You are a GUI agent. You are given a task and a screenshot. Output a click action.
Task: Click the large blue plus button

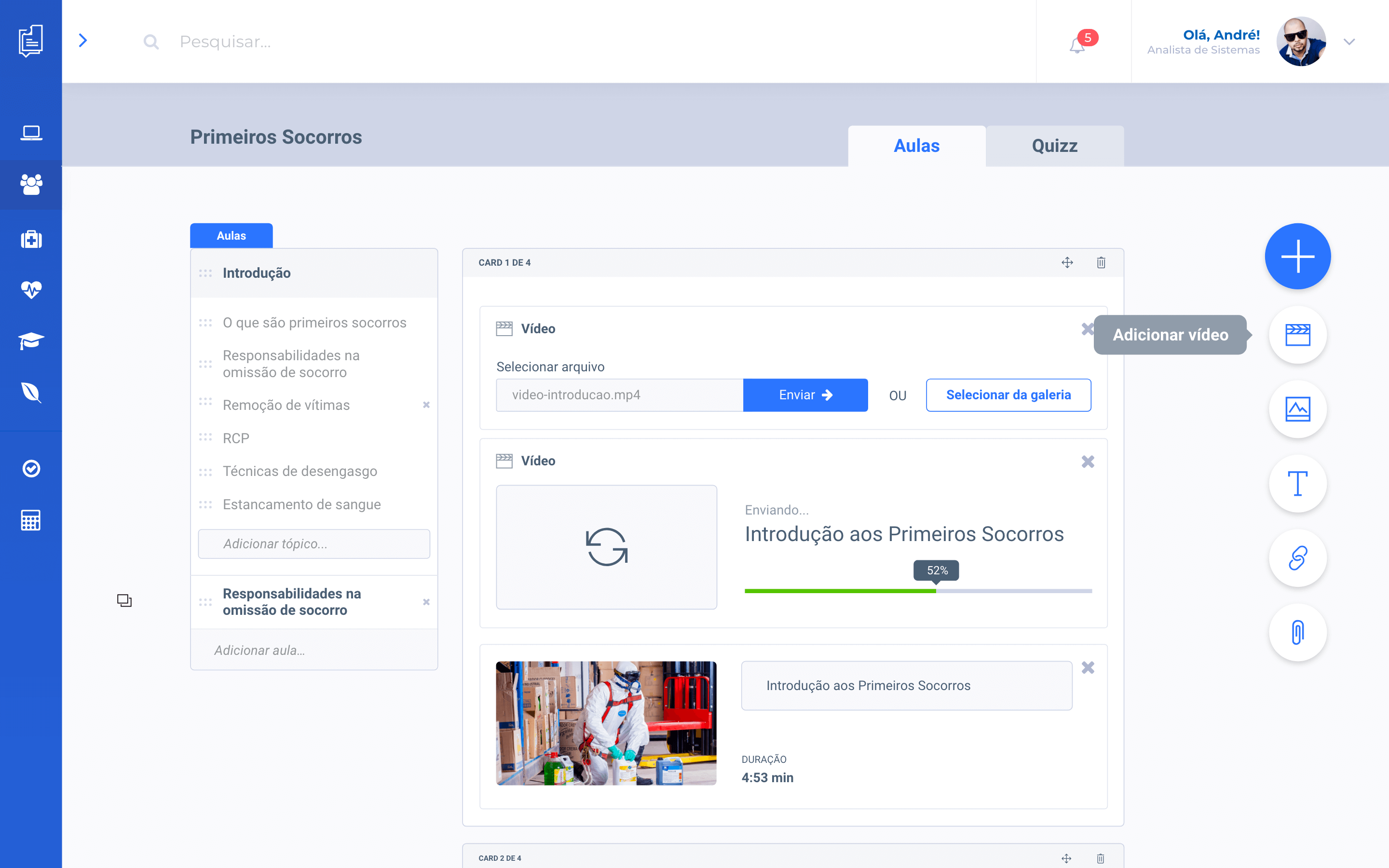[x=1297, y=256]
